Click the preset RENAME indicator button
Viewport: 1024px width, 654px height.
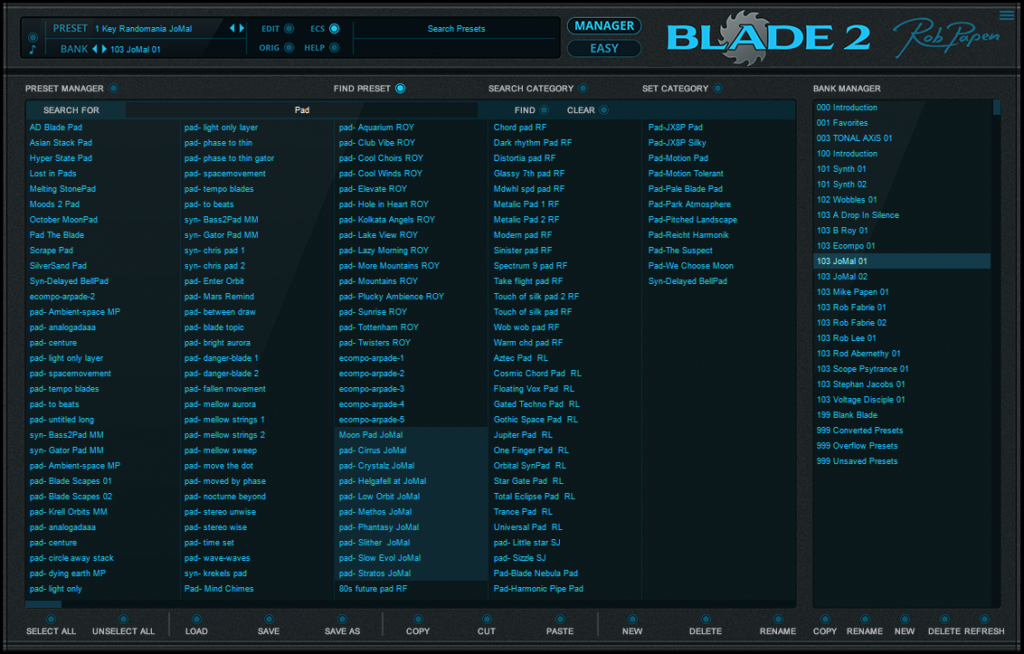[x=778, y=619]
